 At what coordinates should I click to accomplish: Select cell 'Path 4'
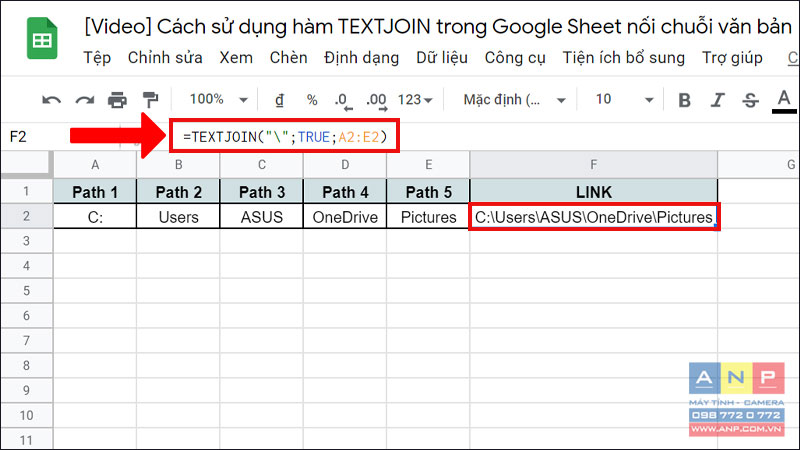click(x=345, y=192)
